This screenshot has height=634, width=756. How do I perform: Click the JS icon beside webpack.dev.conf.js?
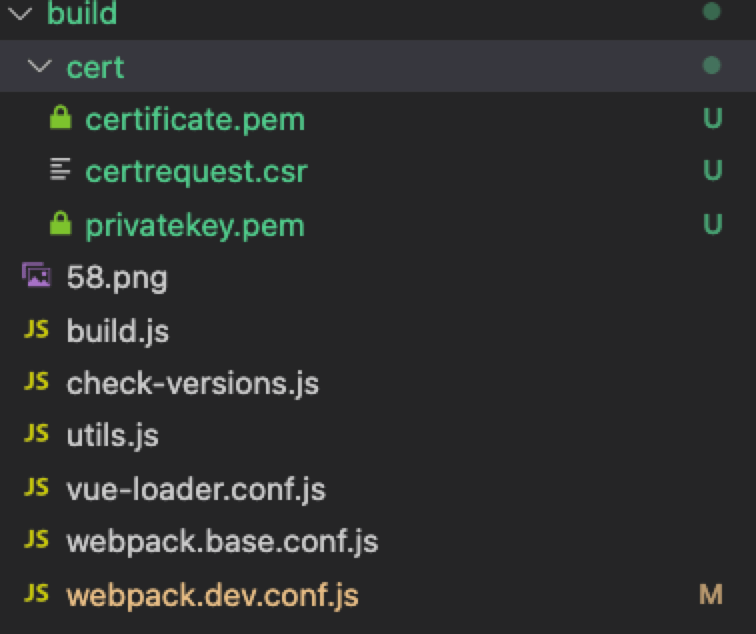(36, 594)
